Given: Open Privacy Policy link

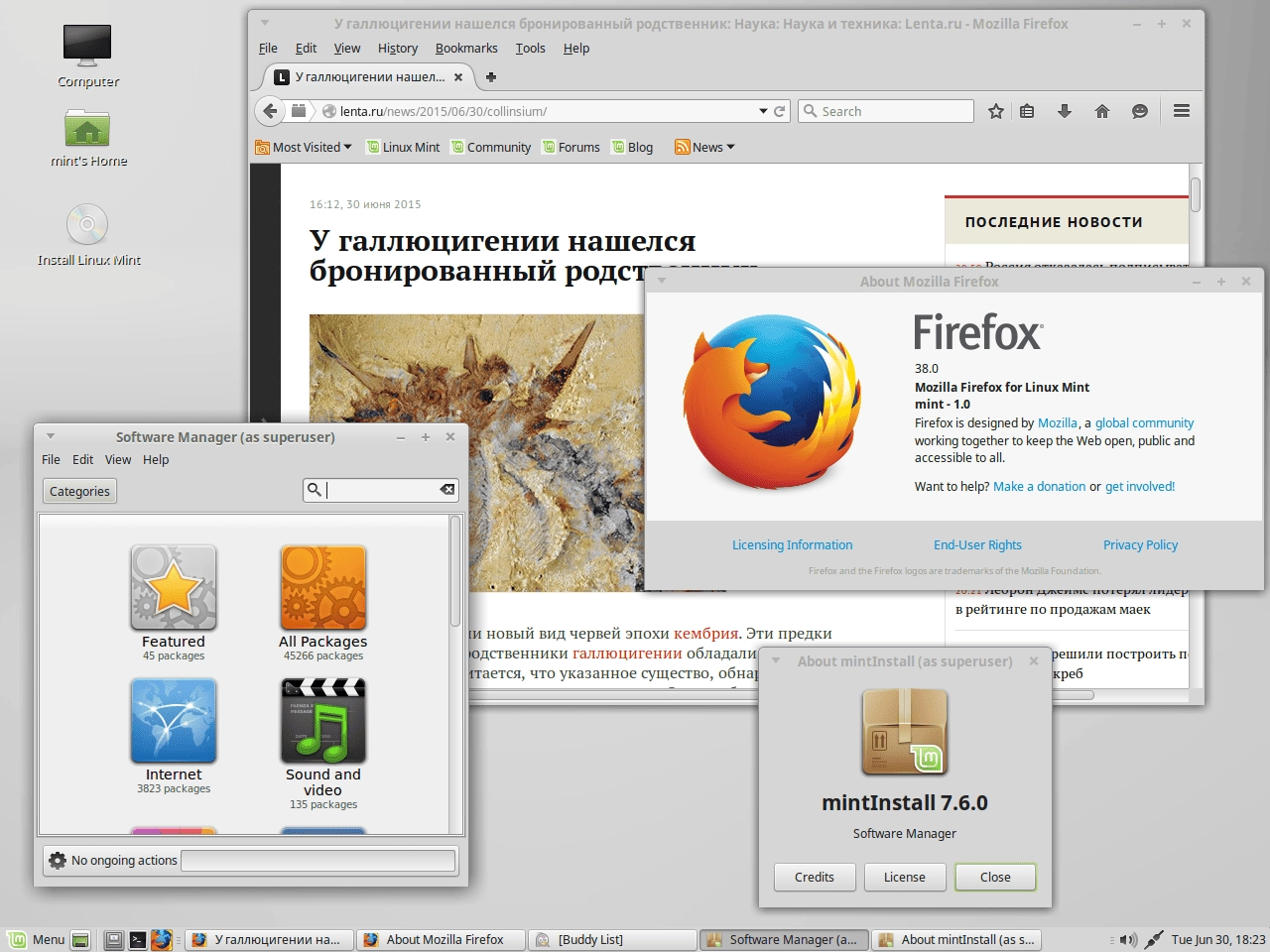Looking at the screenshot, I should [x=1140, y=544].
